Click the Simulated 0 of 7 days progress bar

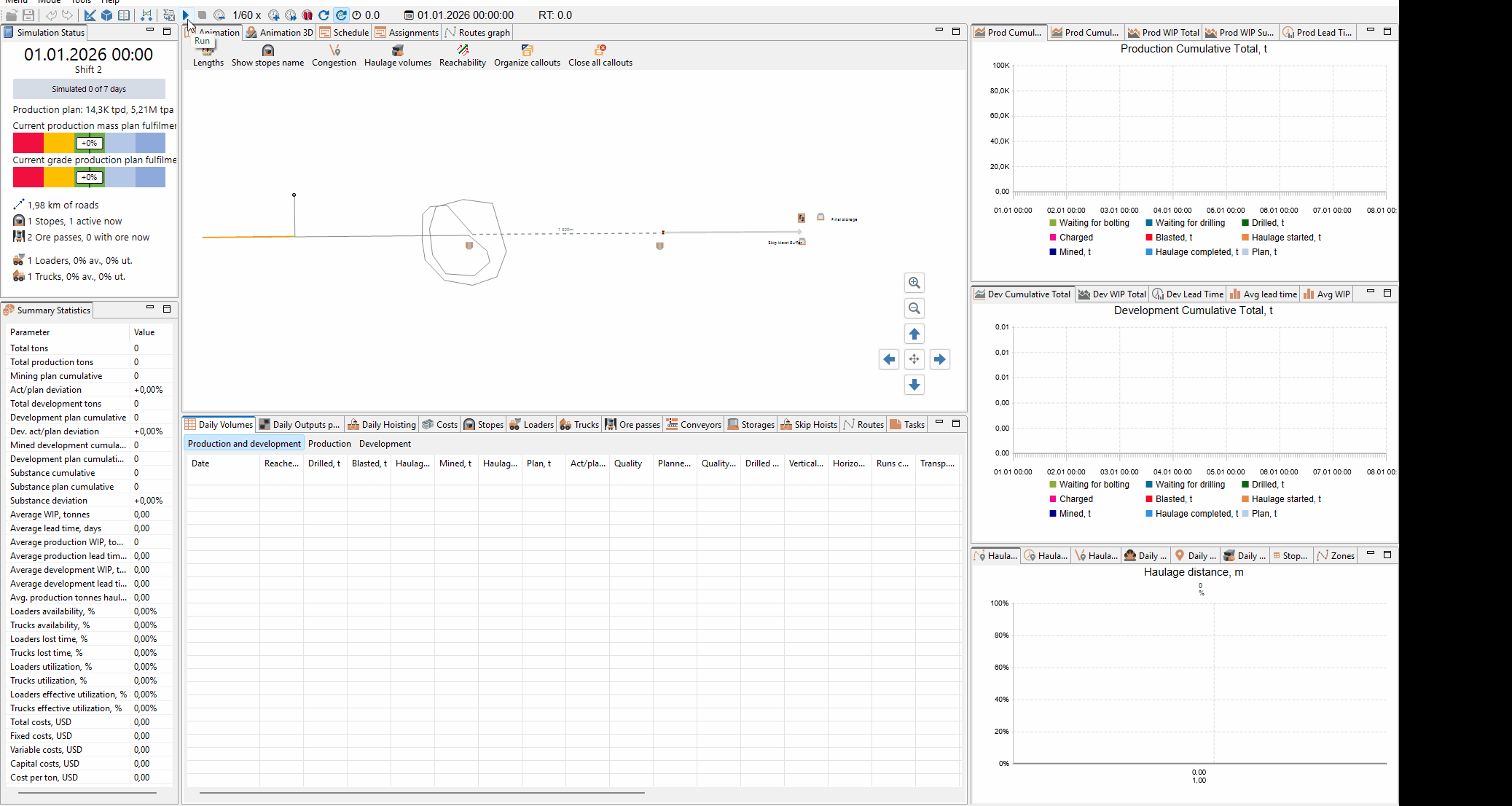89,89
